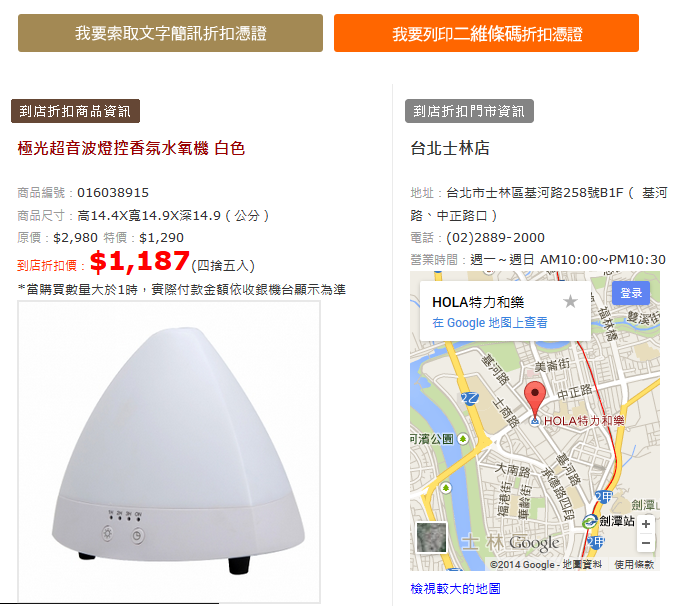Select the 到店折扣門市資訊 tab label
Viewport: 695px width, 606px height.
pyautogui.click(x=469, y=111)
